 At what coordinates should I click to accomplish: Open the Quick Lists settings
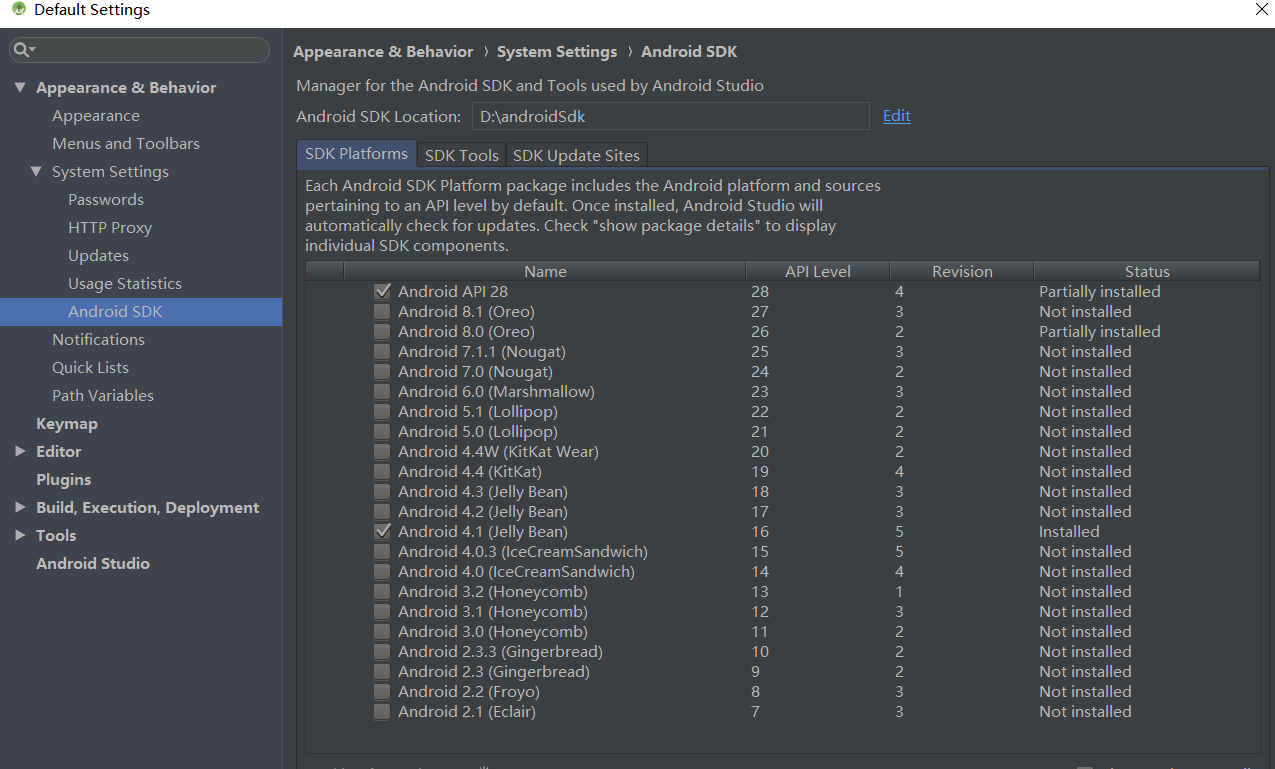coord(90,368)
